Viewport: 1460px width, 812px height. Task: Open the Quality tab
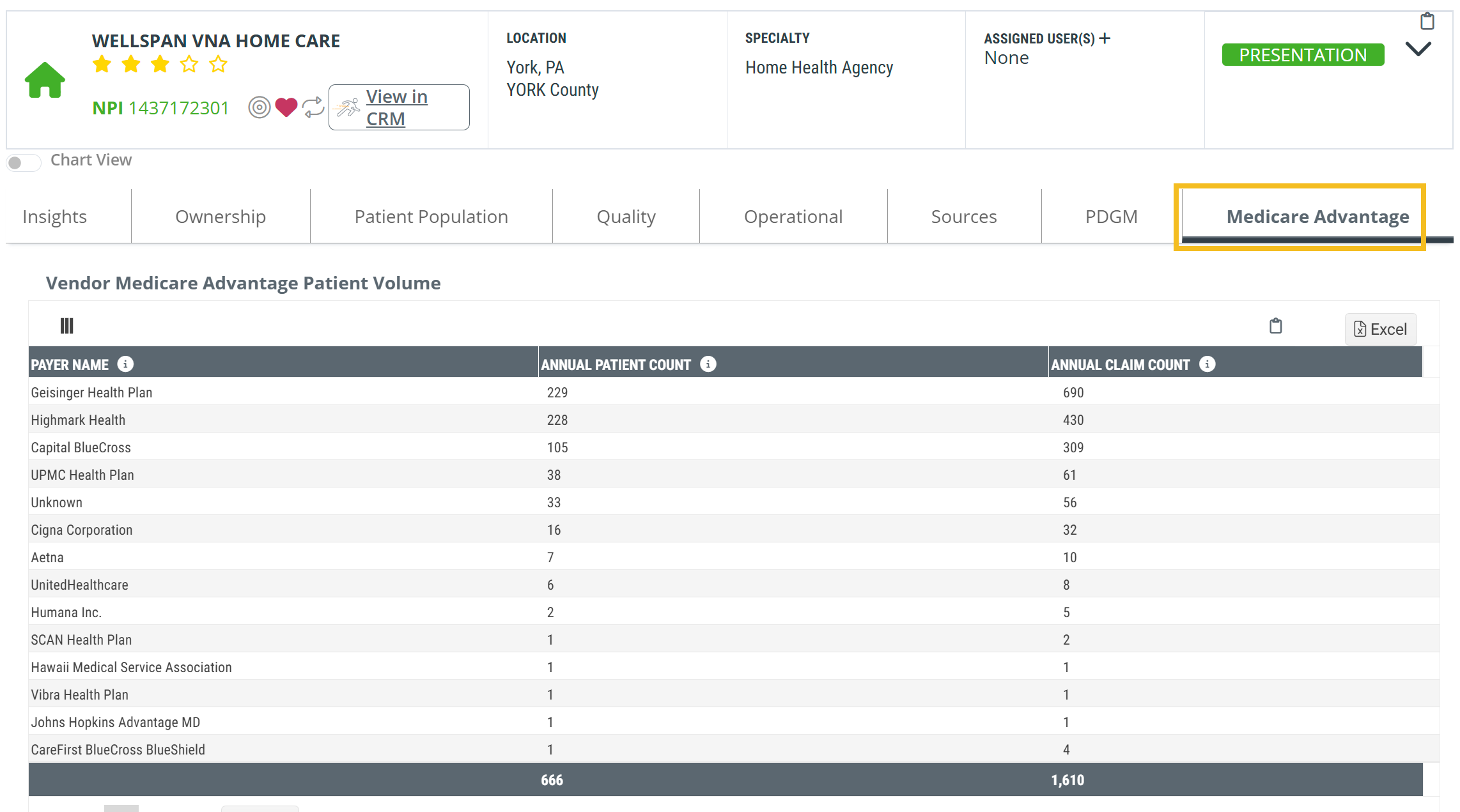pos(626,217)
